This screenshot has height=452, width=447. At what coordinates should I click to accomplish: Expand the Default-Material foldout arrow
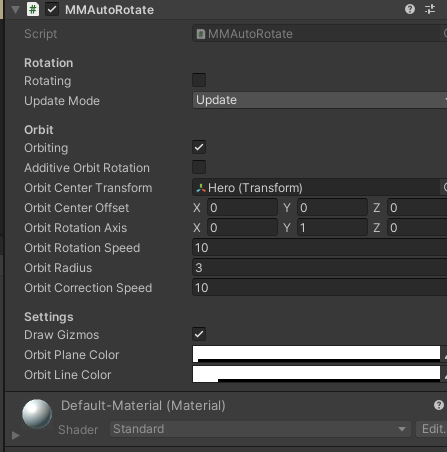click(x=15, y=435)
